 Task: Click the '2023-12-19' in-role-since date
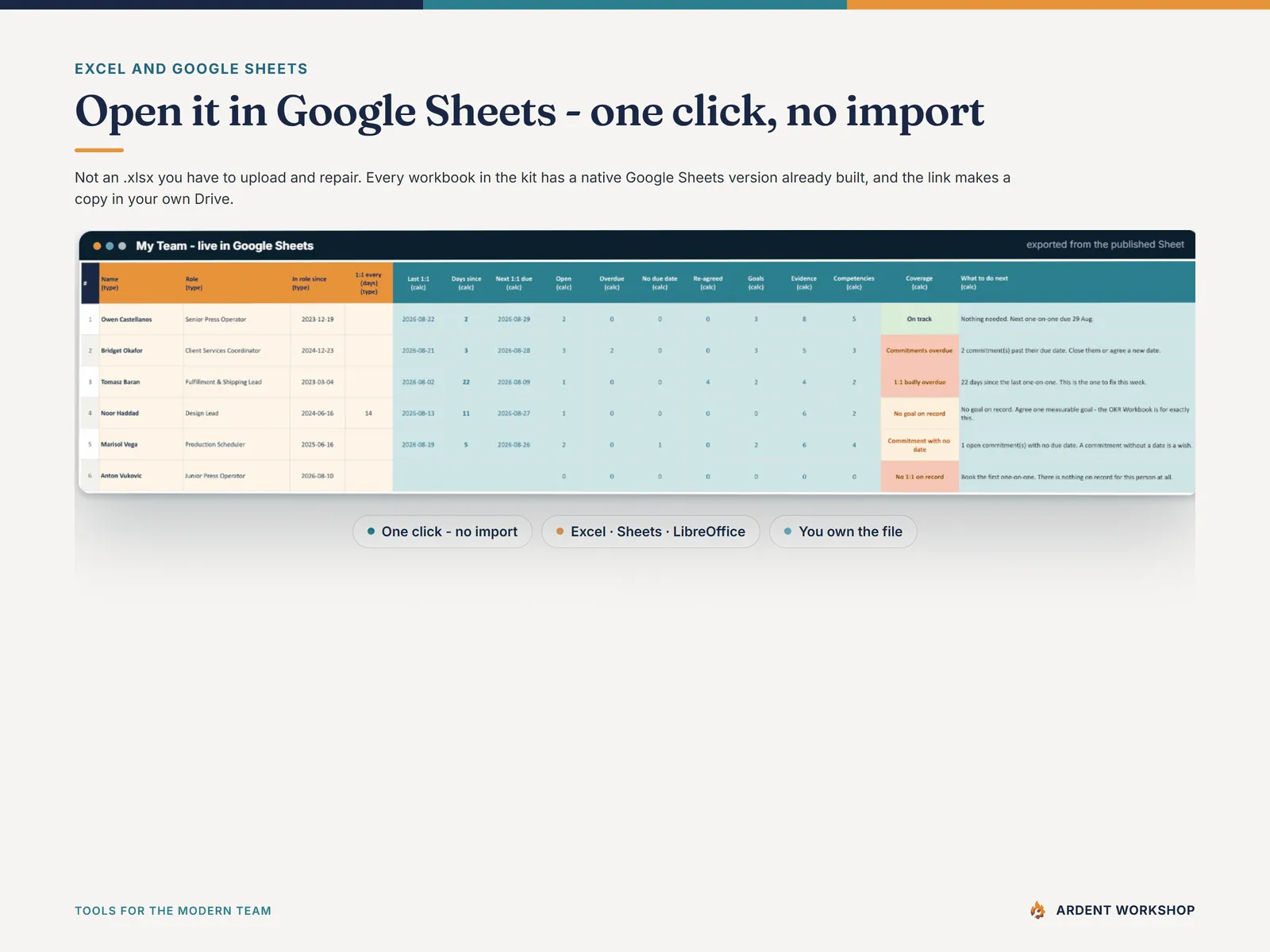(x=317, y=320)
